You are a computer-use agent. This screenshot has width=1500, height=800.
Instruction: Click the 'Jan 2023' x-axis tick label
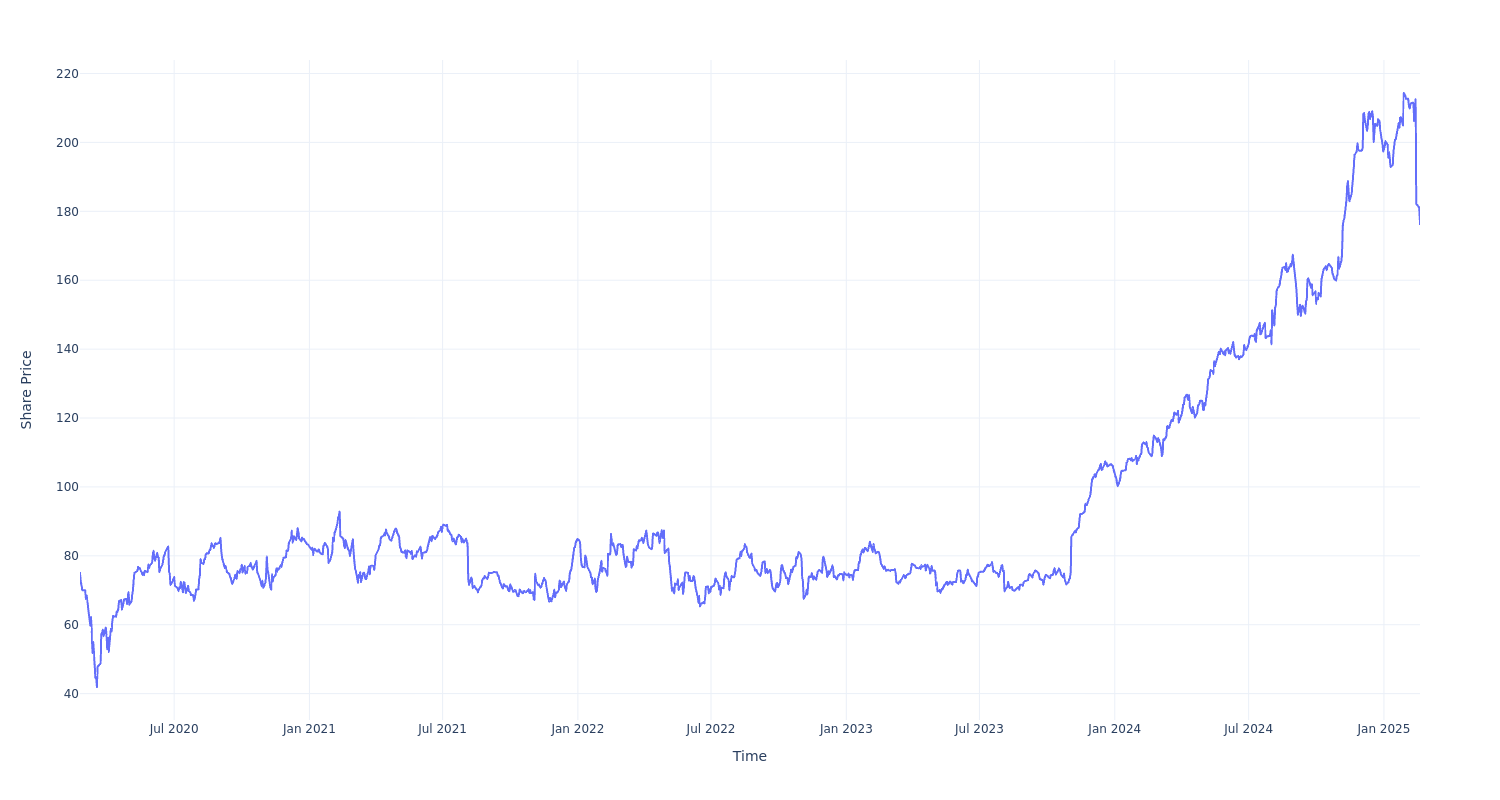[x=846, y=729]
